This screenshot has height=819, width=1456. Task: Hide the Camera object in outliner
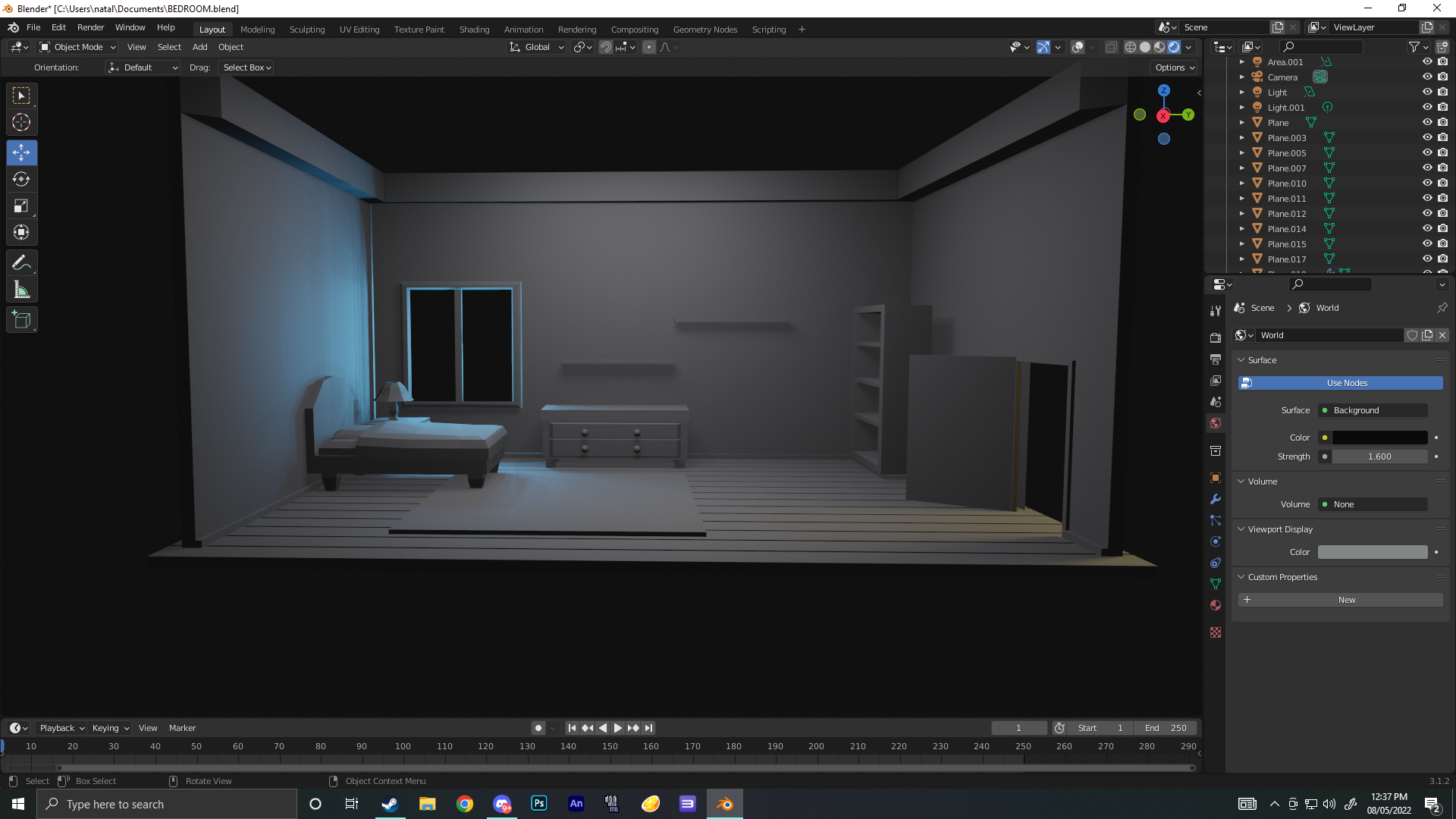[x=1426, y=77]
